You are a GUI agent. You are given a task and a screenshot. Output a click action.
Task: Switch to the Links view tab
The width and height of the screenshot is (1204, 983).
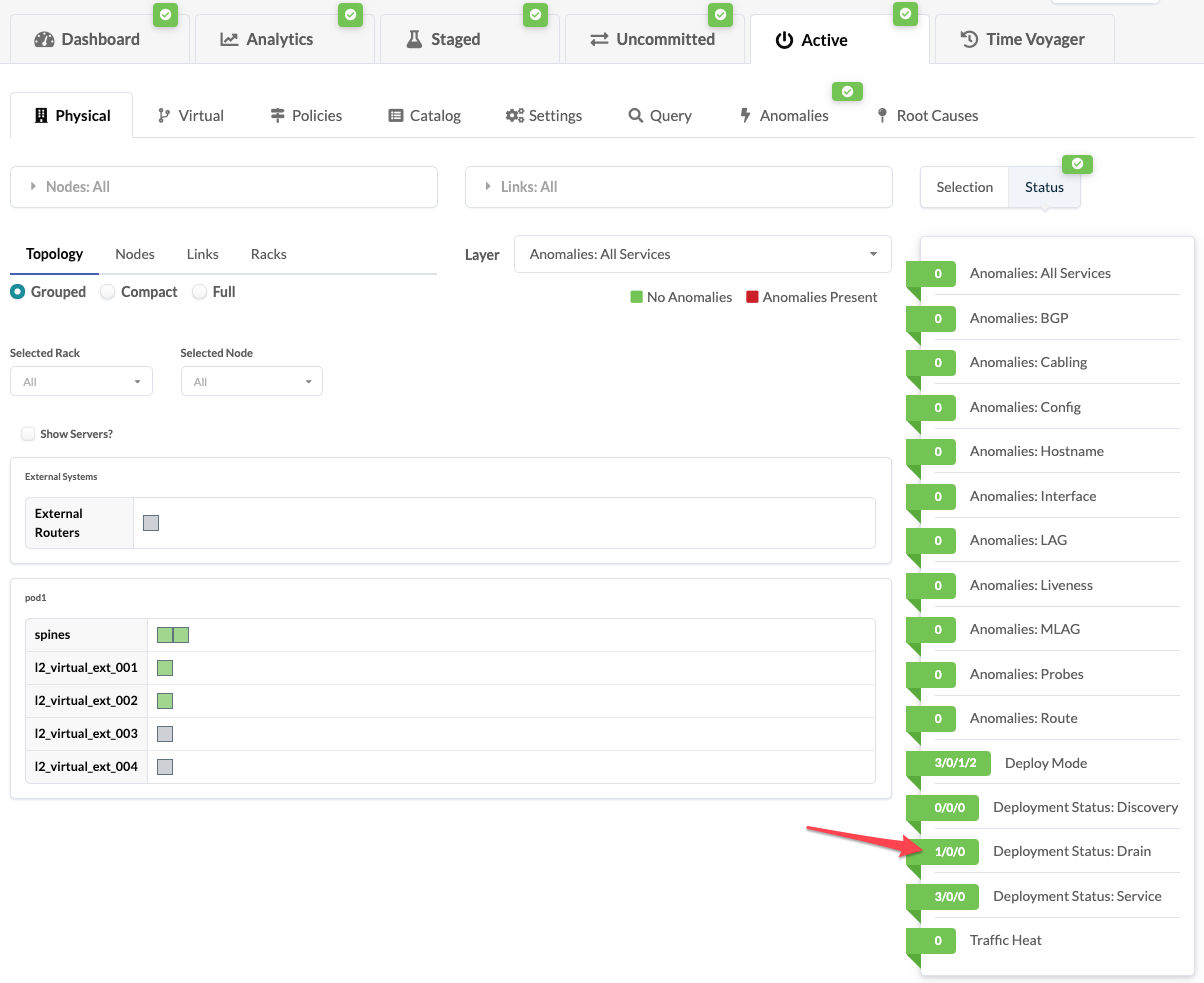pyautogui.click(x=203, y=254)
